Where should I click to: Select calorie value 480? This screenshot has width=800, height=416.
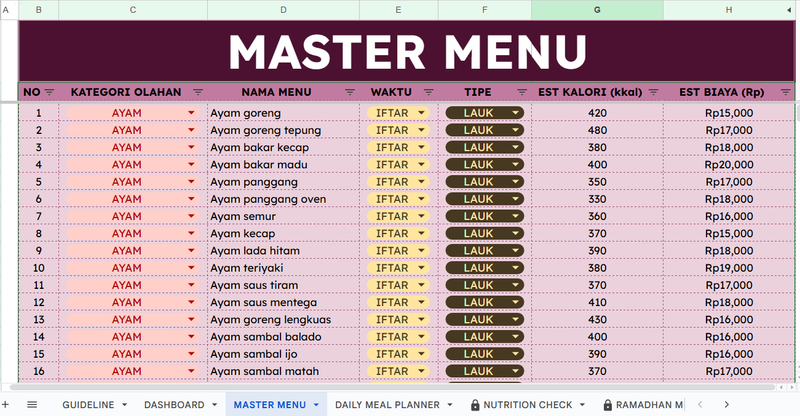597,130
